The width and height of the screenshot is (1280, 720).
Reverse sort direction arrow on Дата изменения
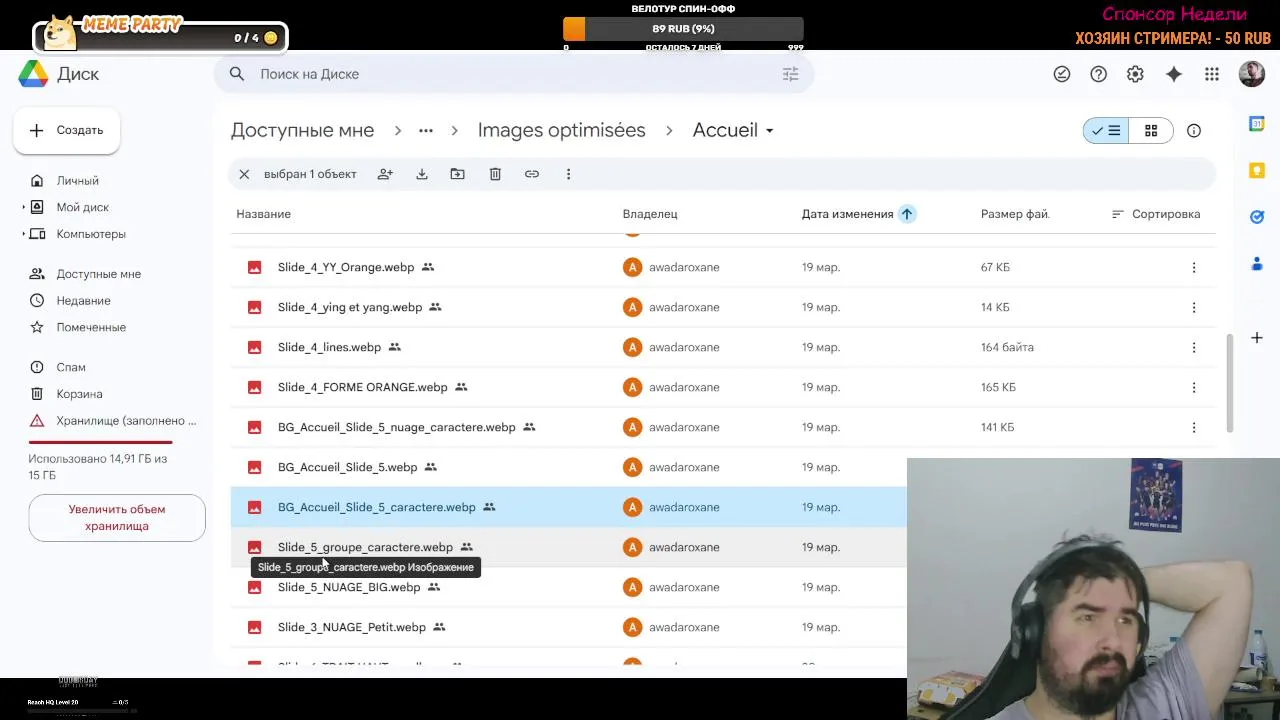[907, 214]
